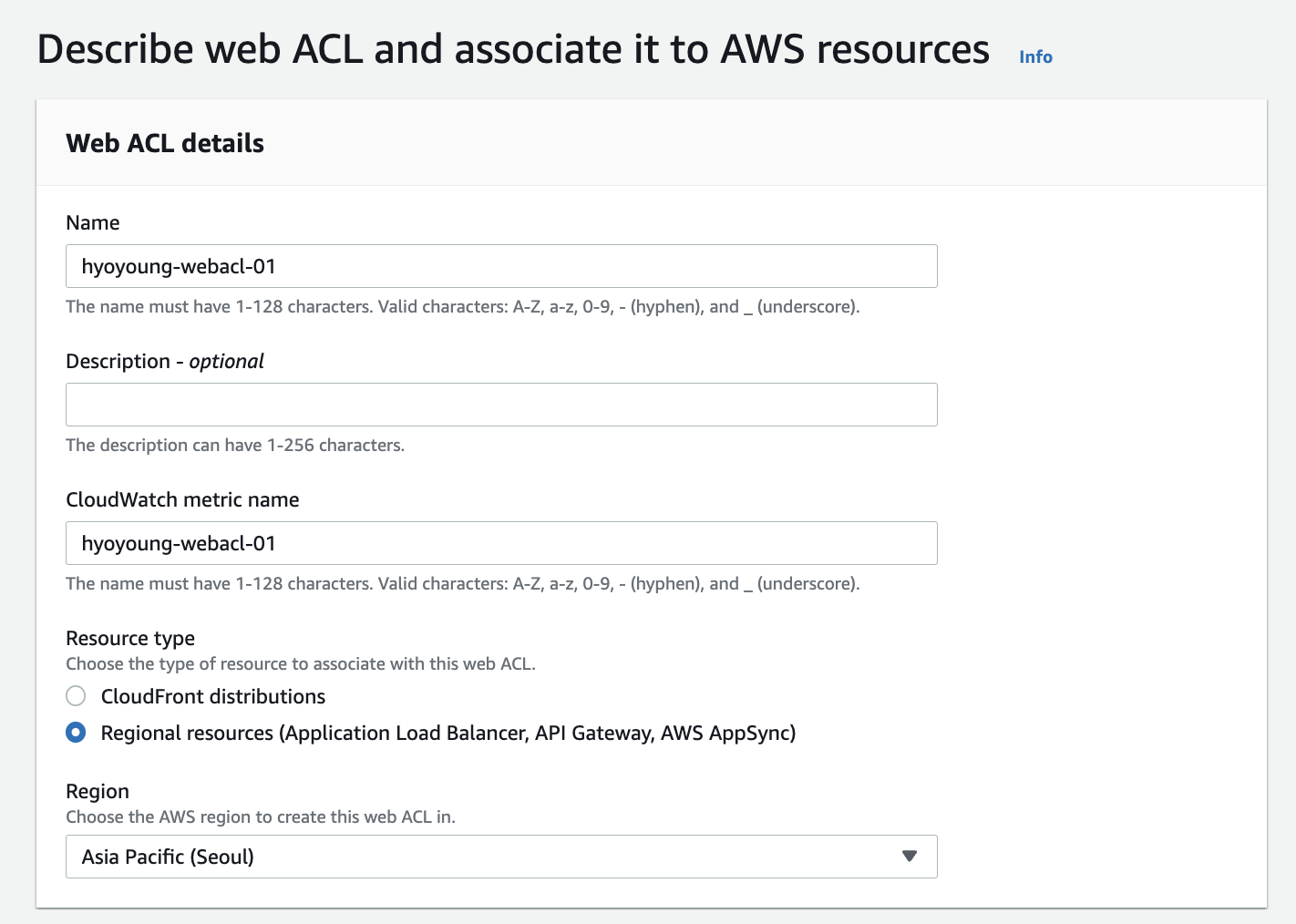
Task: Click the "Description - optional" label
Action: click(165, 362)
